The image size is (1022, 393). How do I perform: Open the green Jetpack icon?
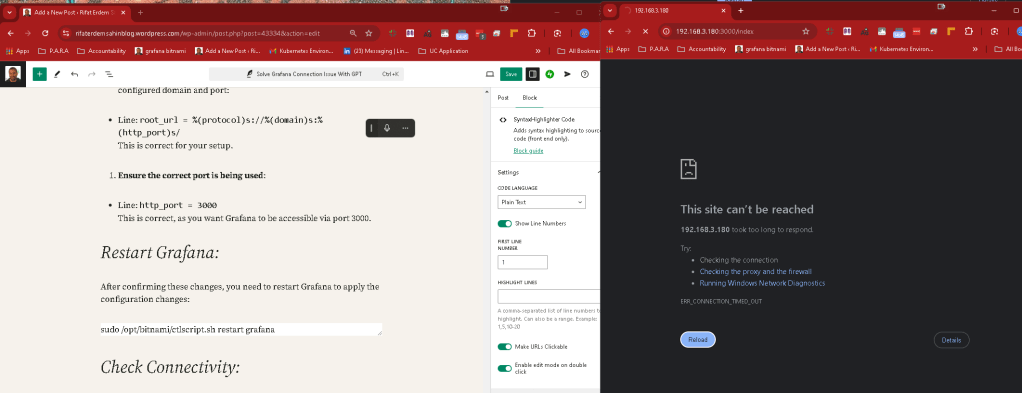[x=550, y=74]
